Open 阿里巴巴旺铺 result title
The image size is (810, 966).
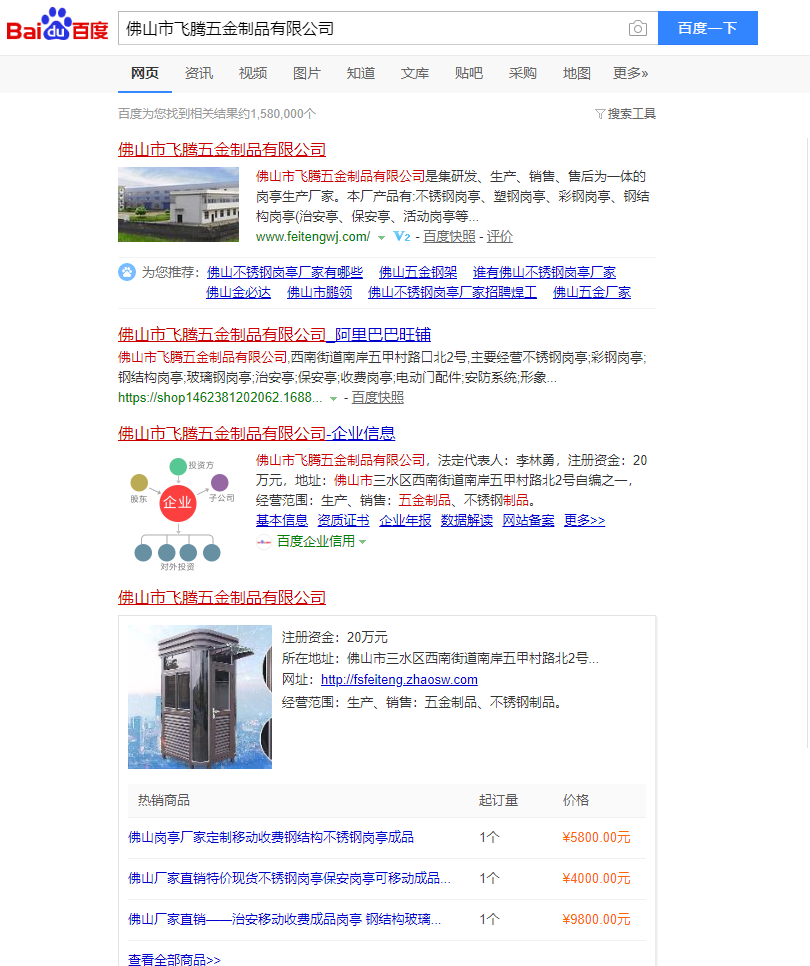[x=274, y=335]
